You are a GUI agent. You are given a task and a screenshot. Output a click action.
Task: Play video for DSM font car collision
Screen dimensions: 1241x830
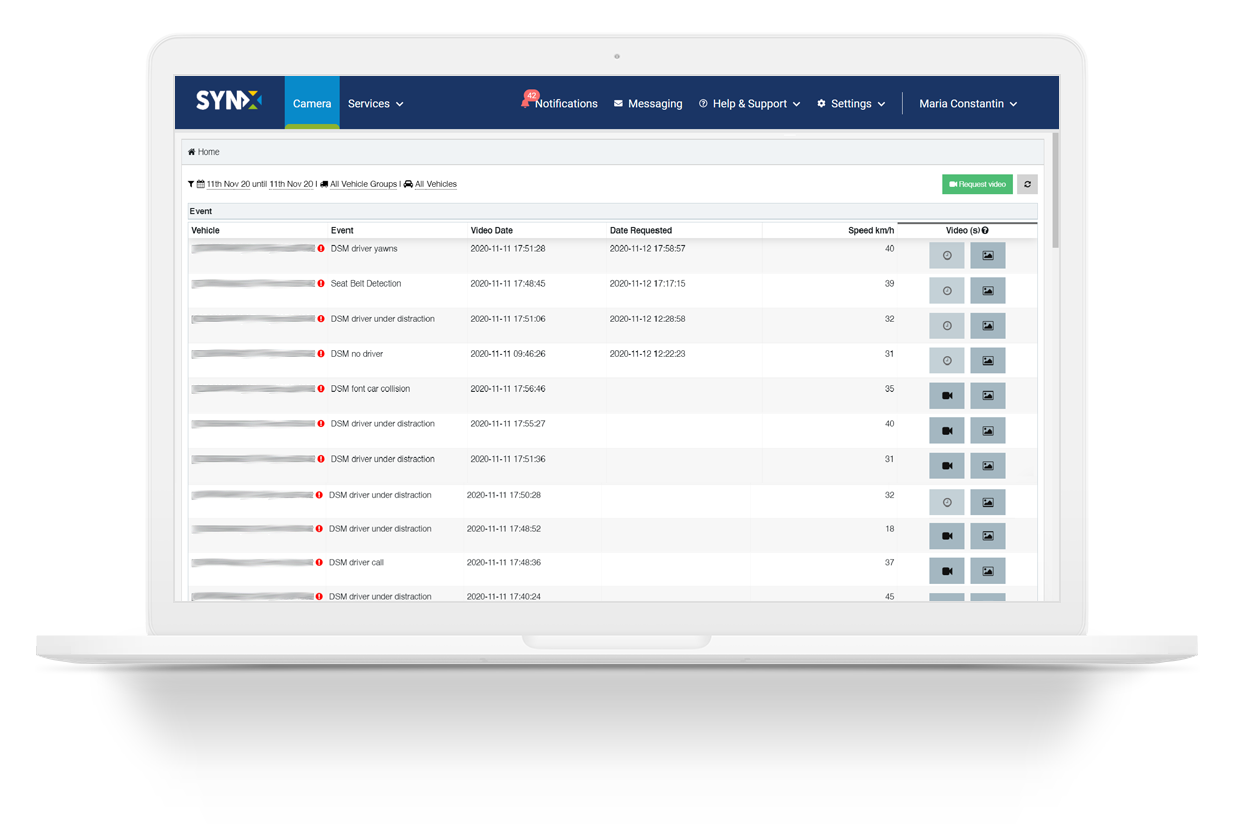tap(947, 396)
